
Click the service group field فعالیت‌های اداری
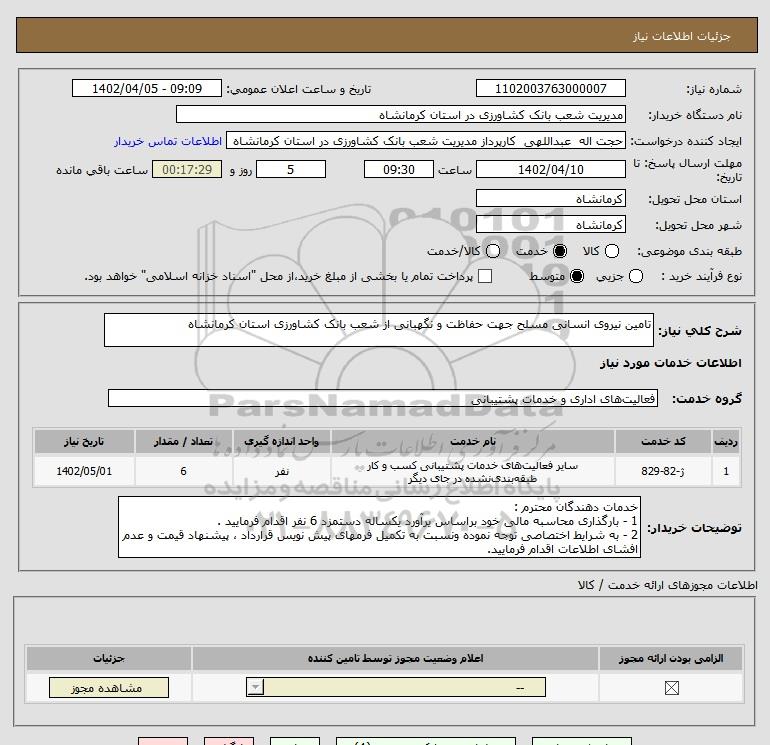(x=383, y=398)
